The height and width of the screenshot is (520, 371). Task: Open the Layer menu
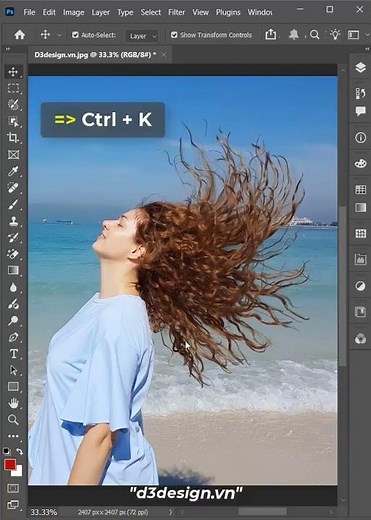click(100, 12)
